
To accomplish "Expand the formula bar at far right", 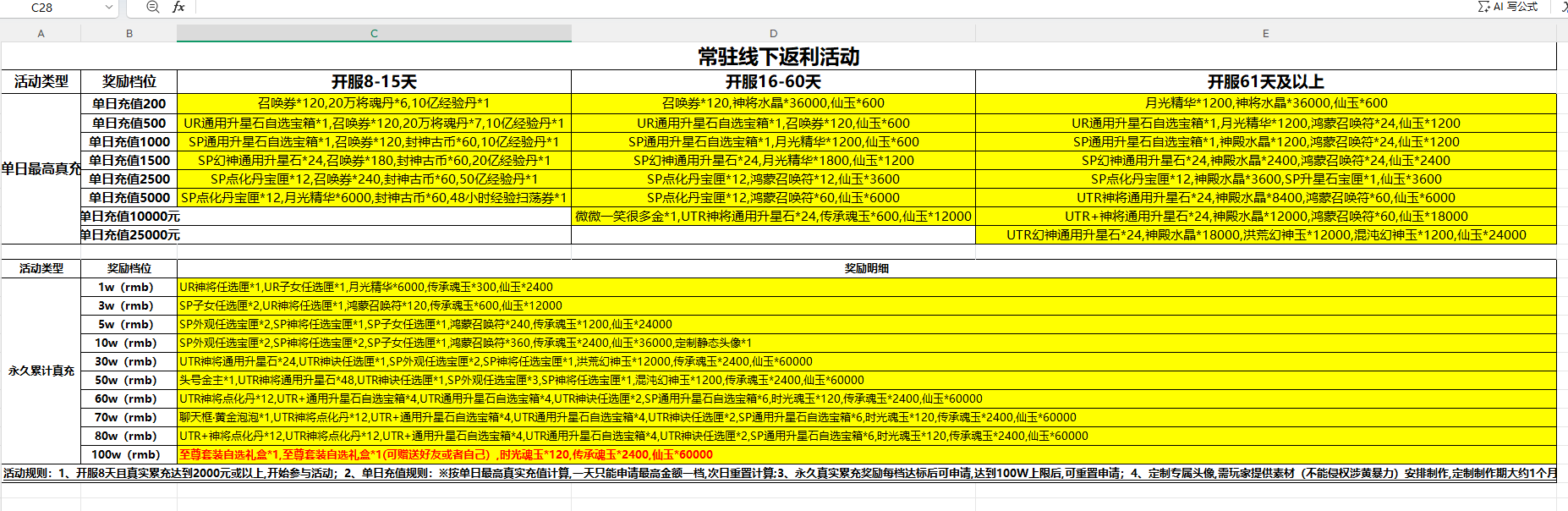I will (1564, 7).
